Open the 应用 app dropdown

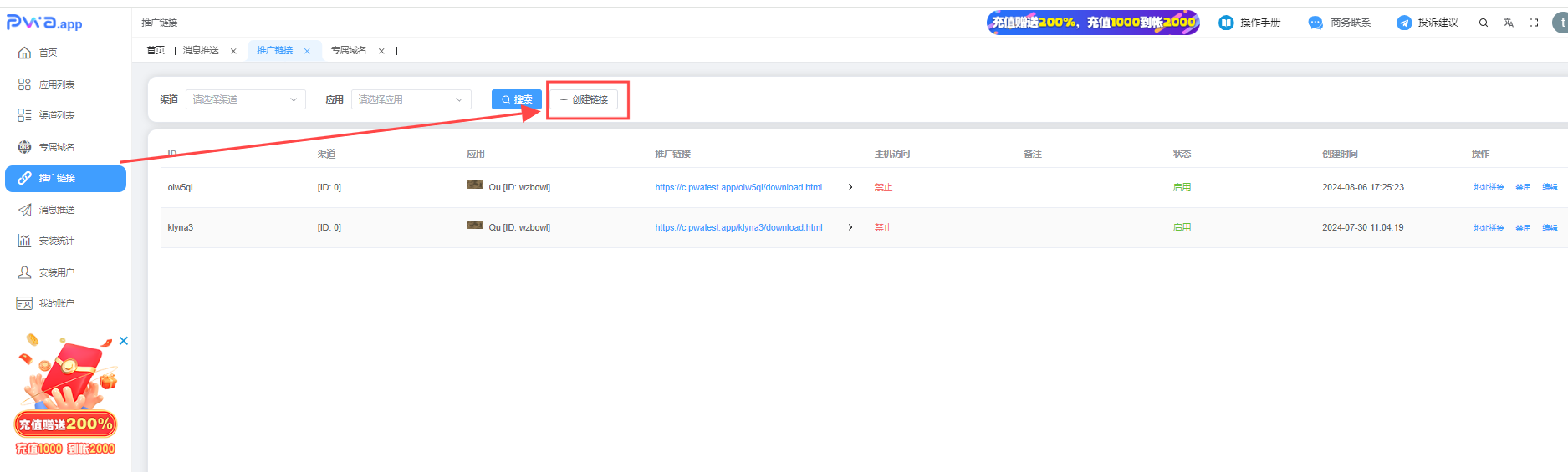pyautogui.click(x=411, y=99)
